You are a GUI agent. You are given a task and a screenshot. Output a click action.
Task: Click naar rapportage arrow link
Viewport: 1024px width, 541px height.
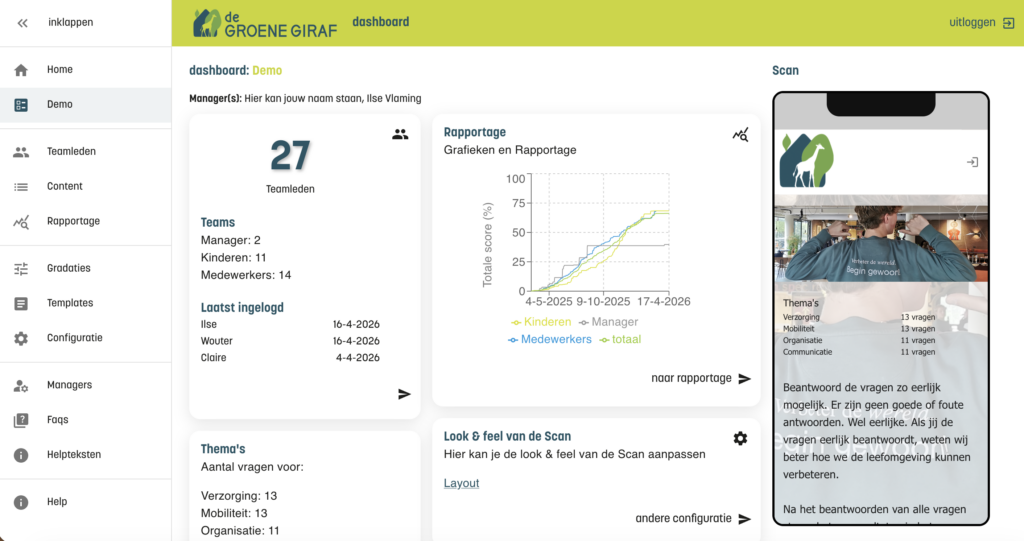point(701,378)
